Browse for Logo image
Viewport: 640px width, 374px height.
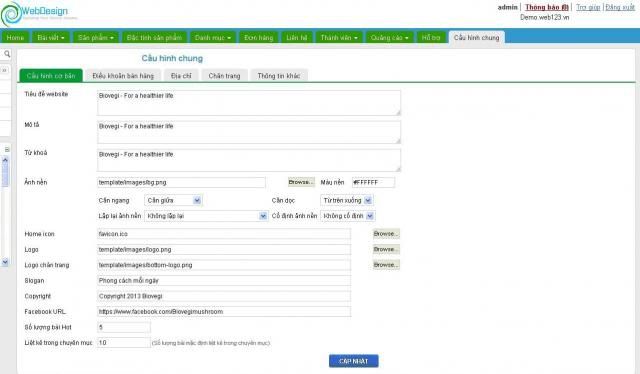click(x=386, y=249)
